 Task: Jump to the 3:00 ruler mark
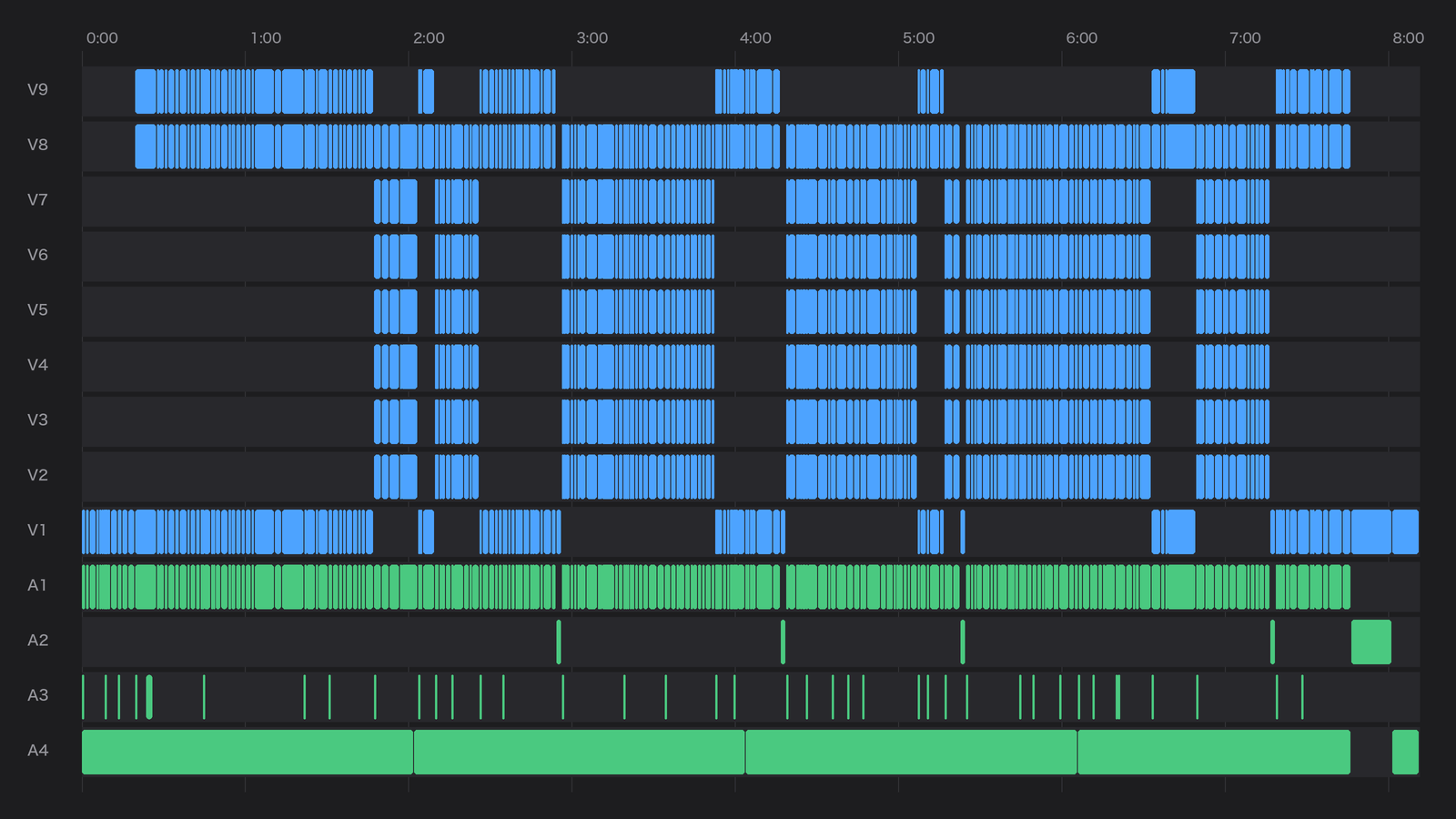tap(591, 37)
